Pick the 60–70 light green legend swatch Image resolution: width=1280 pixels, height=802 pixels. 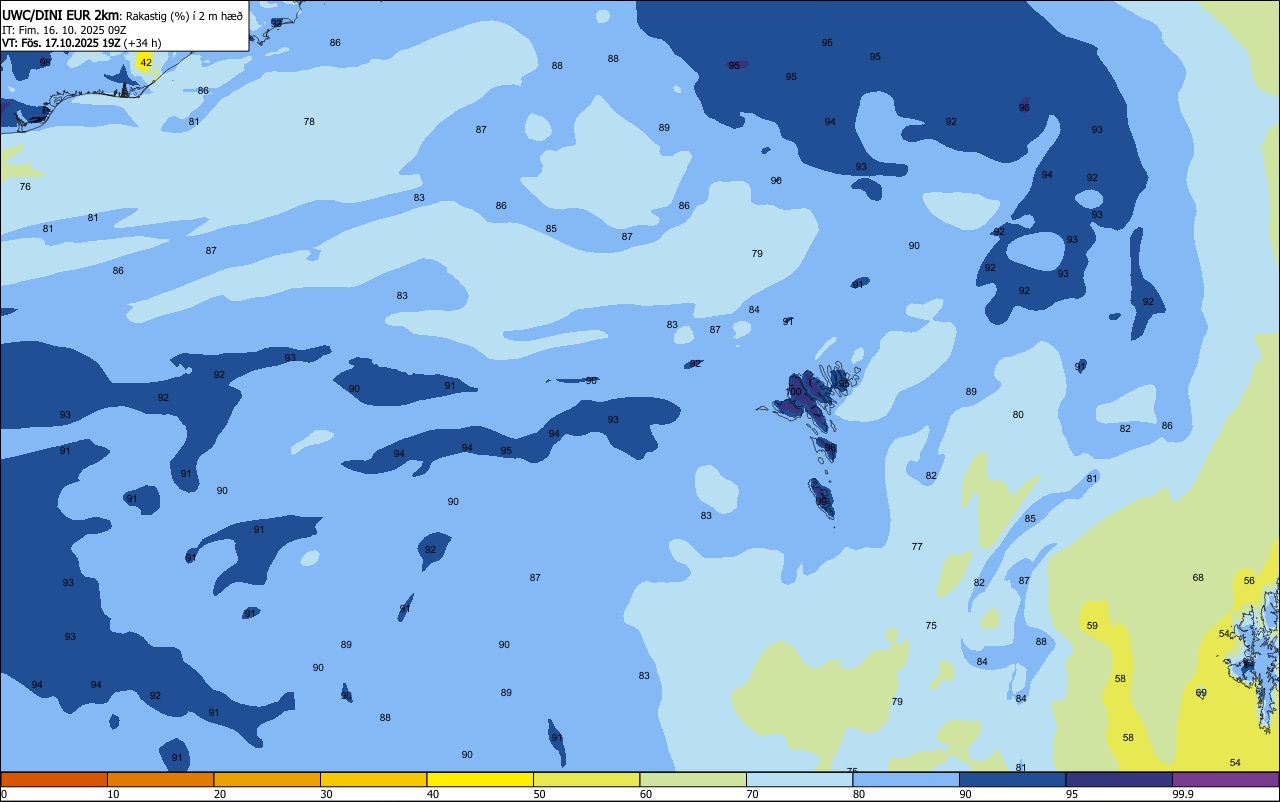693,779
